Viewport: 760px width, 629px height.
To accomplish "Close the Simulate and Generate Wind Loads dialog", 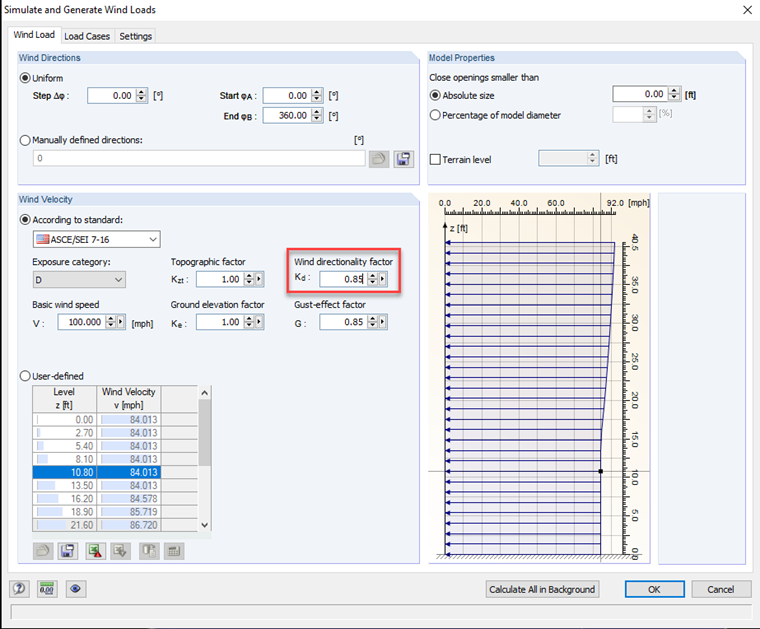I will click(x=747, y=10).
